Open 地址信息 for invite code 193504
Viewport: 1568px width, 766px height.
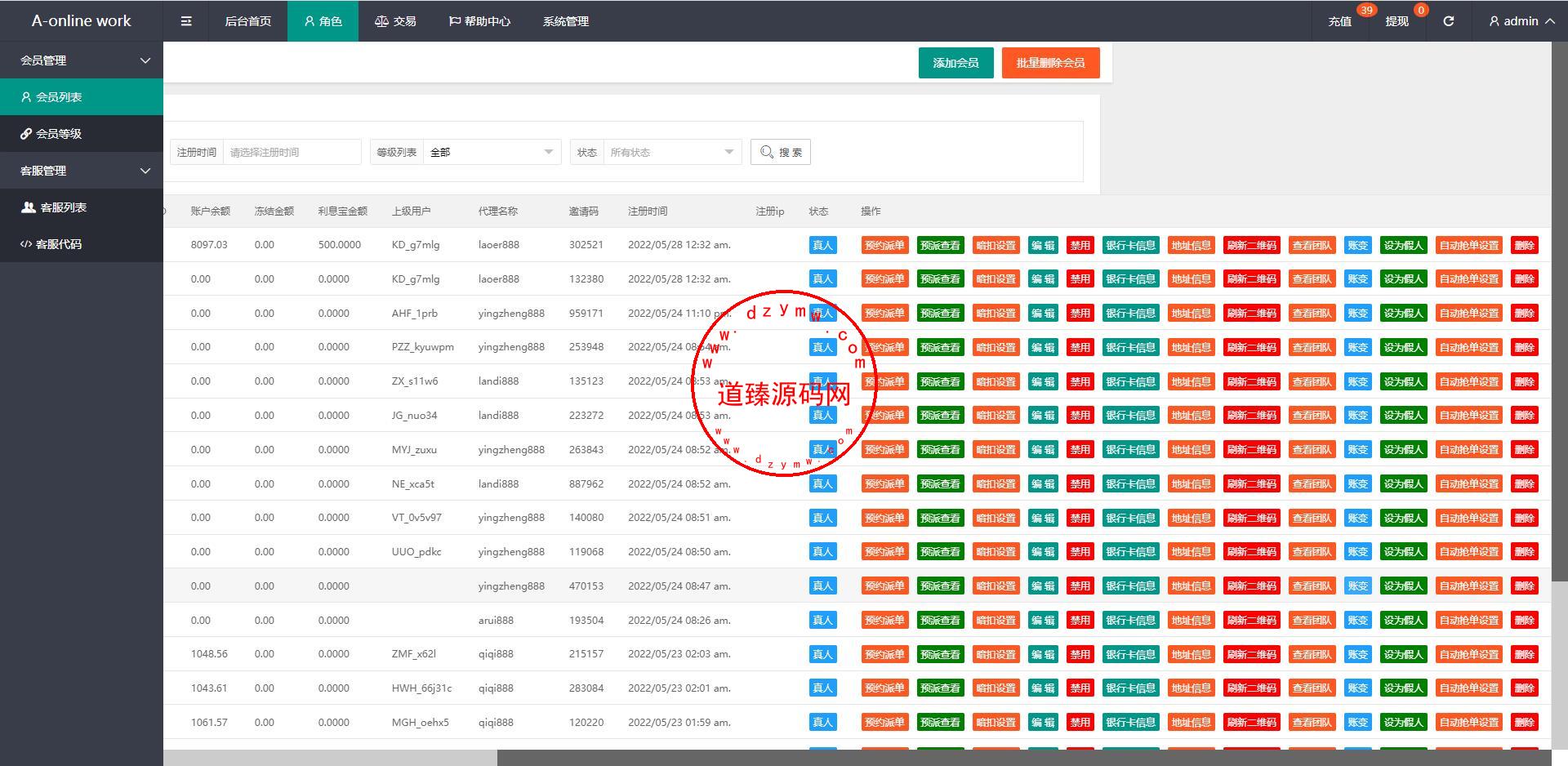pyautogui.click(x=1191, y=621)
